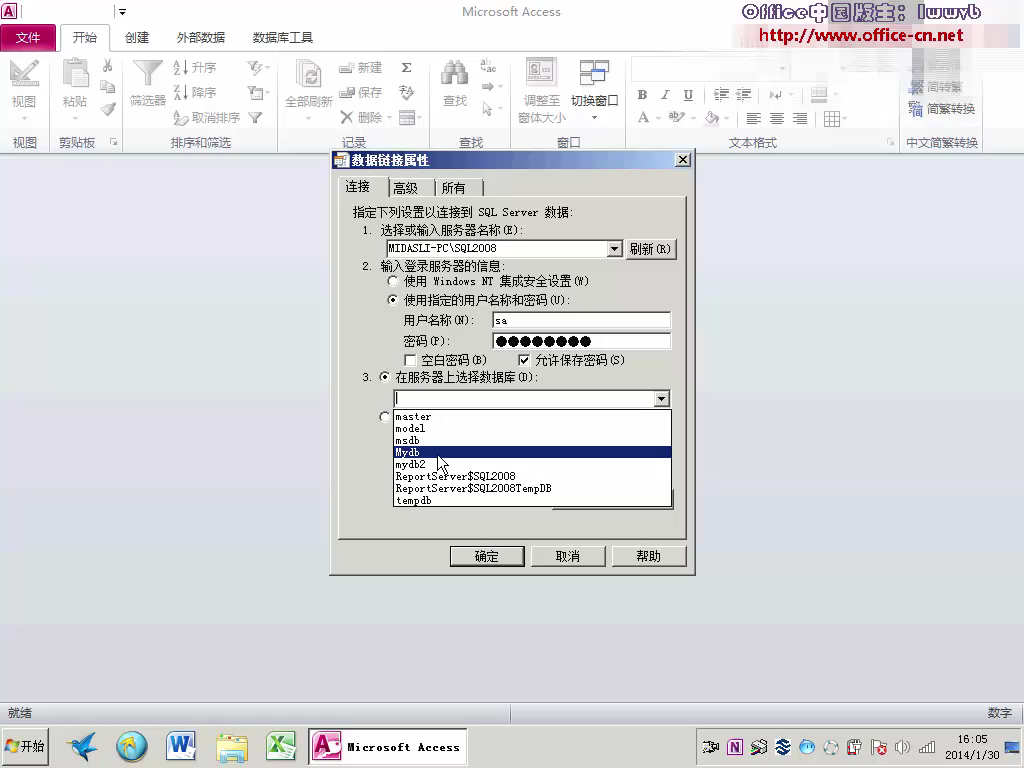Switch to the 创建 Create tab
The image size is (1024, 768).
pyautogui.click(x=137, y=38)
